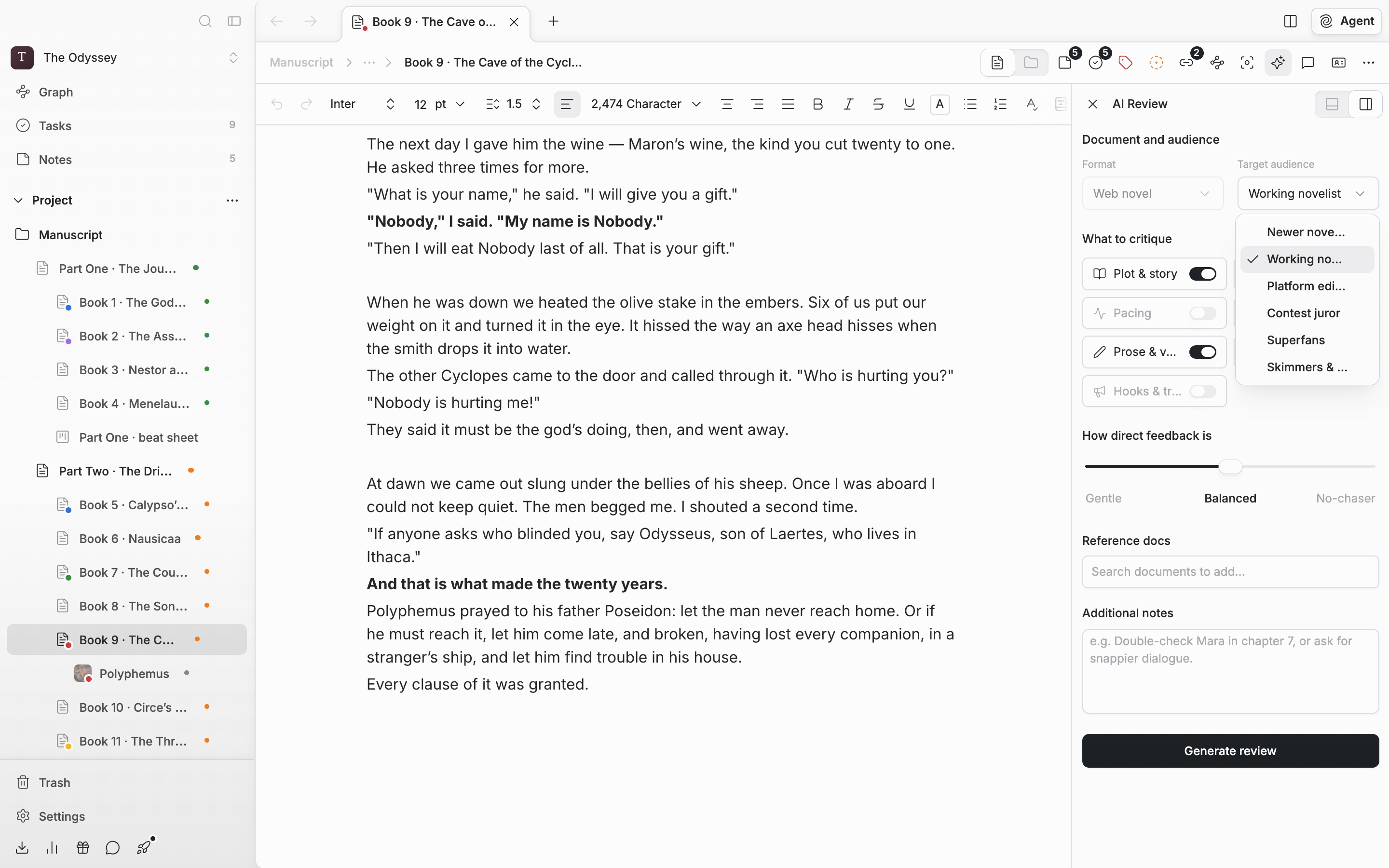Open a new tab with plus

pos(553,21)
